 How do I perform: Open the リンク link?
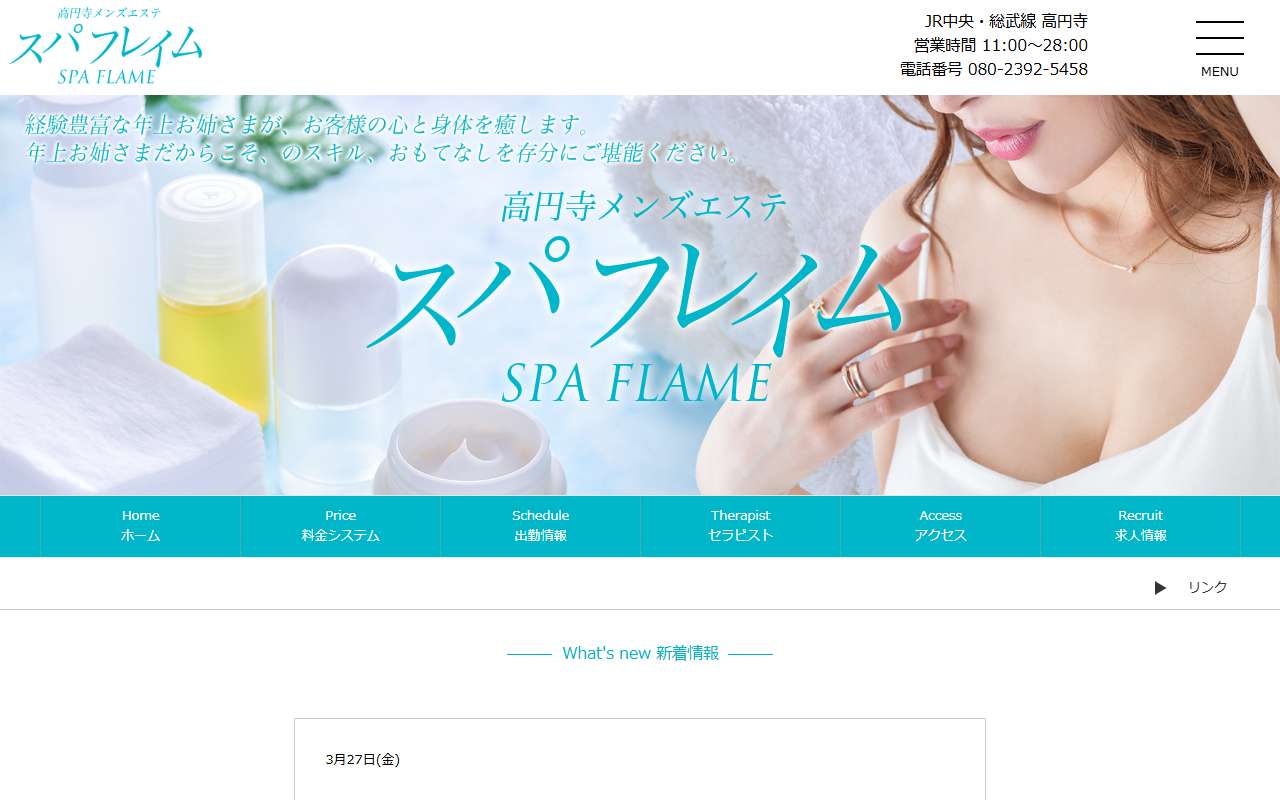[x=1207, y=588]
